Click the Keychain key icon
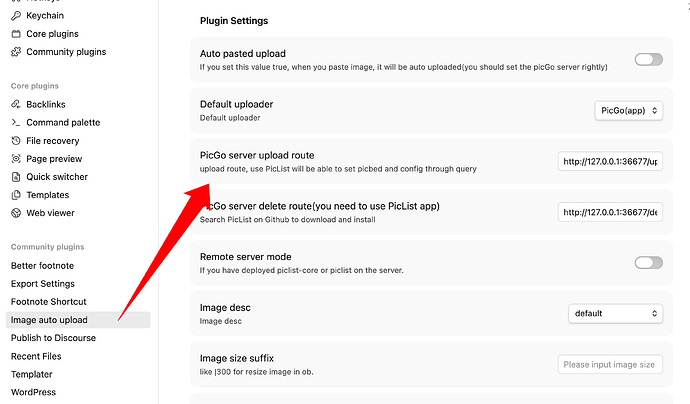This screenshot has width=690, height=404. 16,16
